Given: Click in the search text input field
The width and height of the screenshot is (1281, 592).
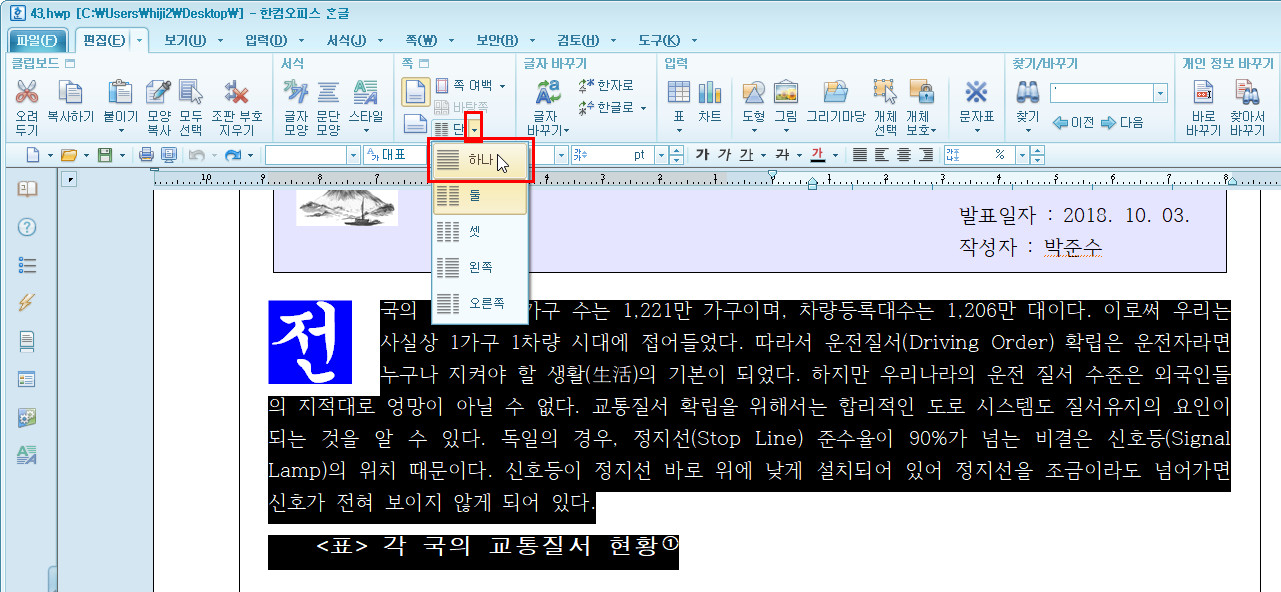Looking at the screenshot, I should coord(1100,93).
